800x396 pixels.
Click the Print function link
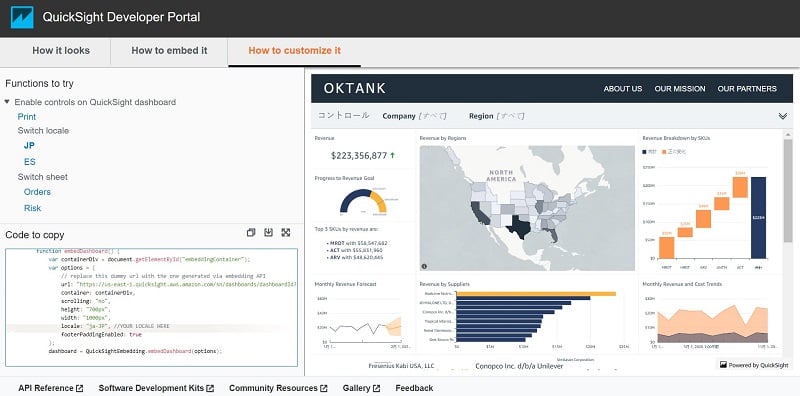pyautogui.click(x=27, y=117)
